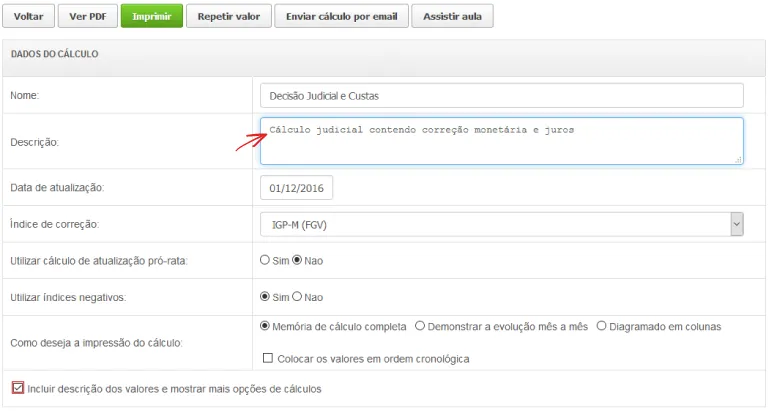The image size is (771, 411).
Task: Select Demonstrar a evolução mês a mês
Action: [420, 326]
